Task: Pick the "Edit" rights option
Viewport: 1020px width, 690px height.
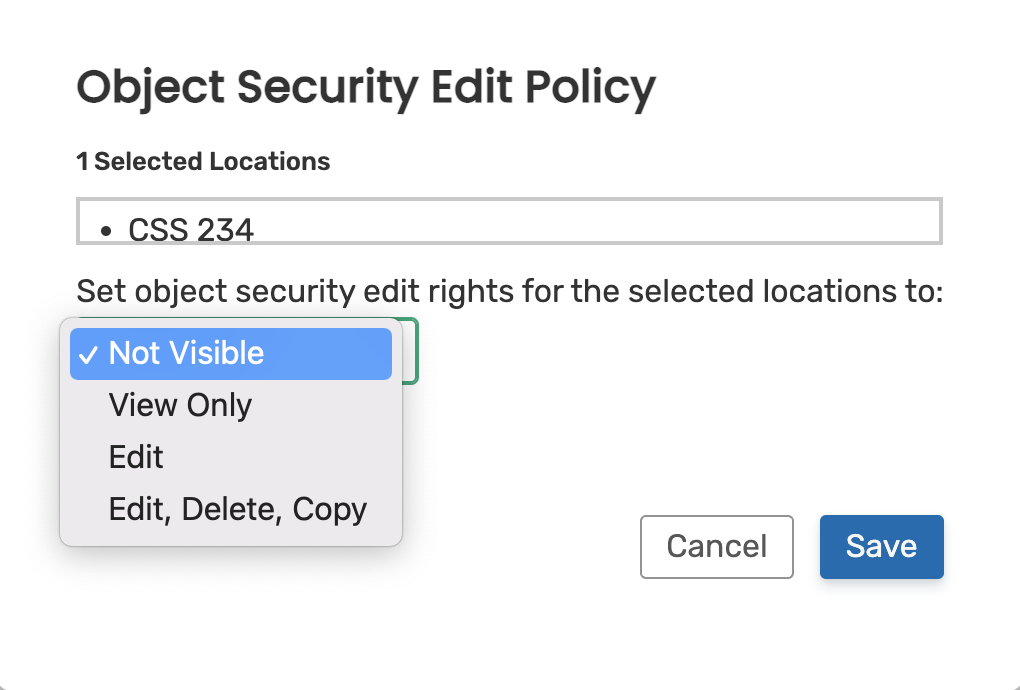Action: coord(136,458)
